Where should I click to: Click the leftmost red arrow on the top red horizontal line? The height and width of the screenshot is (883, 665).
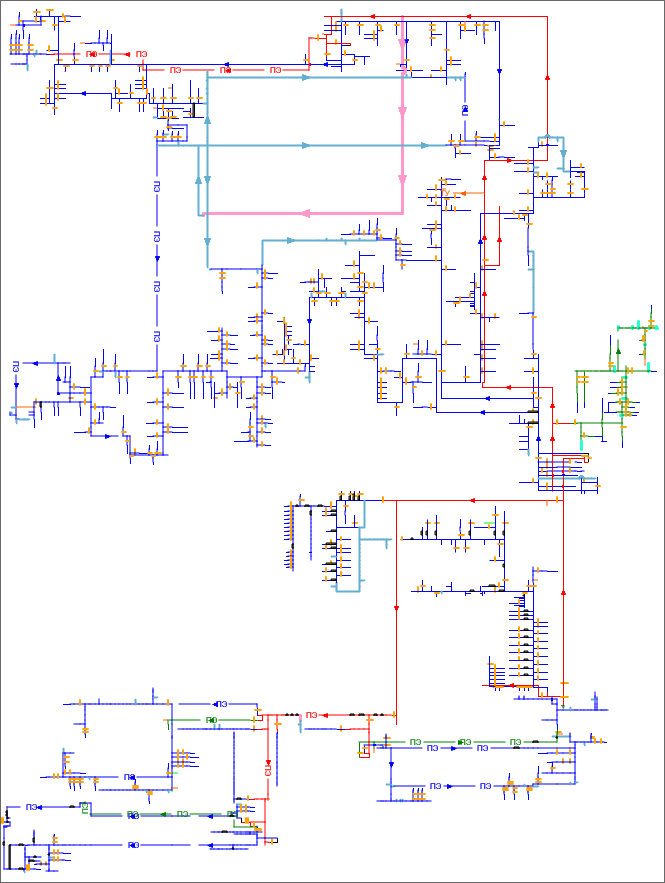(x=370, y=16)
